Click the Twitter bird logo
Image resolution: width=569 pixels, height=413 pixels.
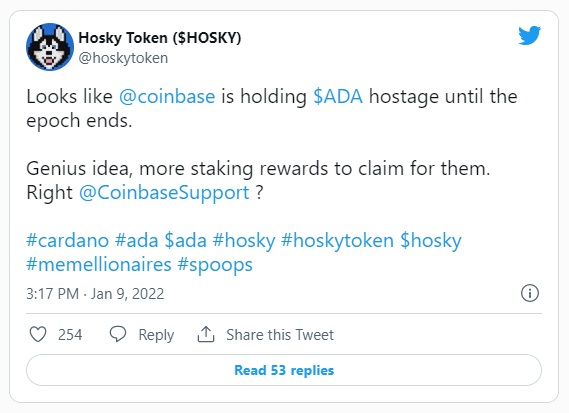tap(529, 35)
